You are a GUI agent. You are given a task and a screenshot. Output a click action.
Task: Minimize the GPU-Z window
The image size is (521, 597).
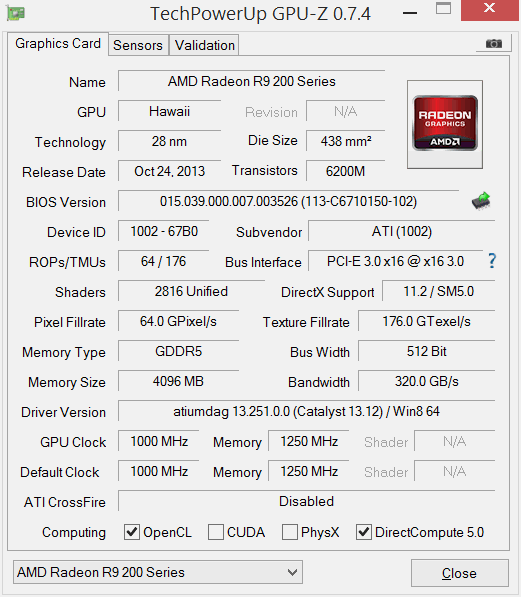pos(410,13)
